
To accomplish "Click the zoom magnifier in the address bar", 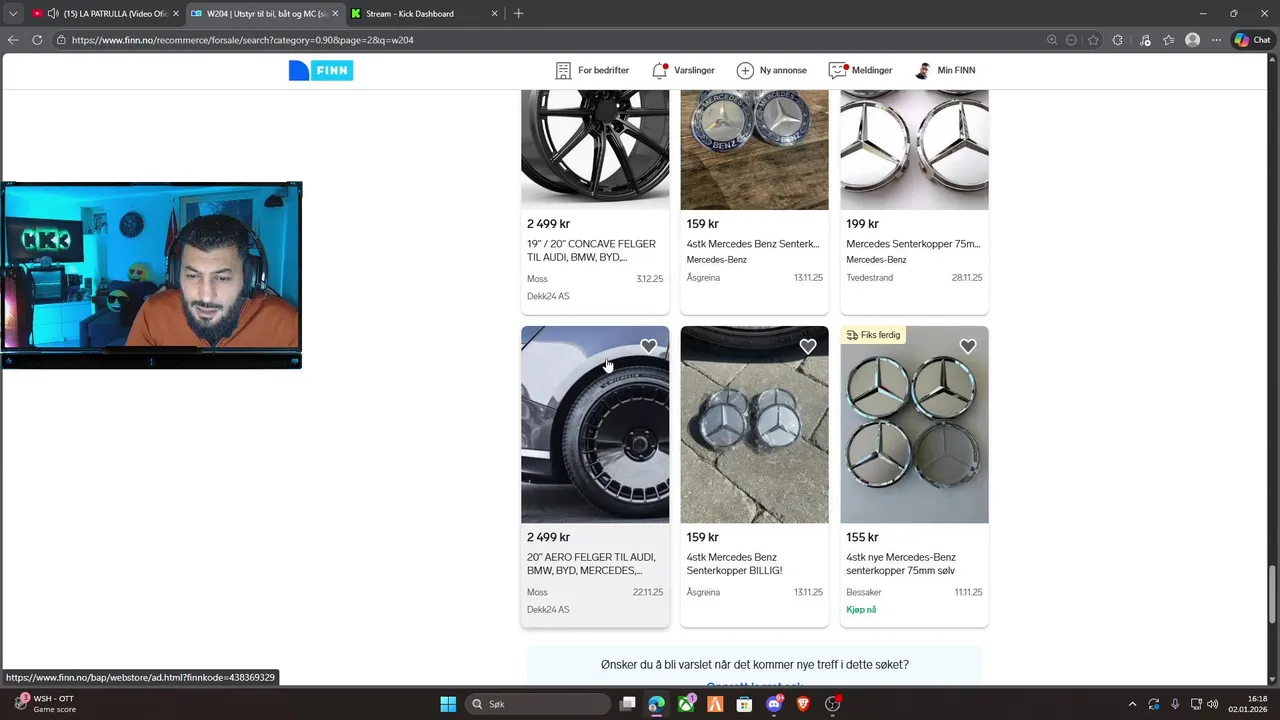I will pyautogui.click(x=1052, y=40).
